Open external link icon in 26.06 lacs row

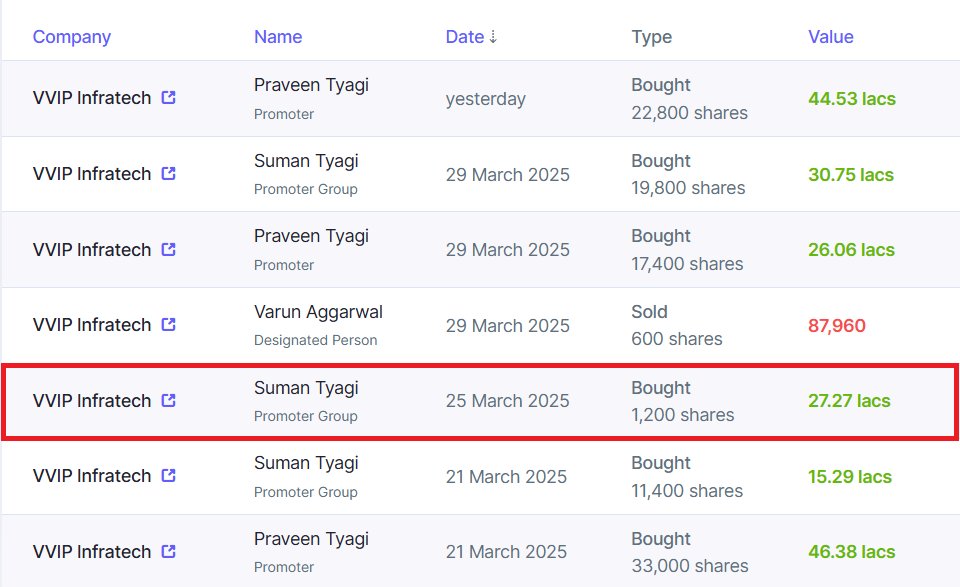click(x=168, y=249)
